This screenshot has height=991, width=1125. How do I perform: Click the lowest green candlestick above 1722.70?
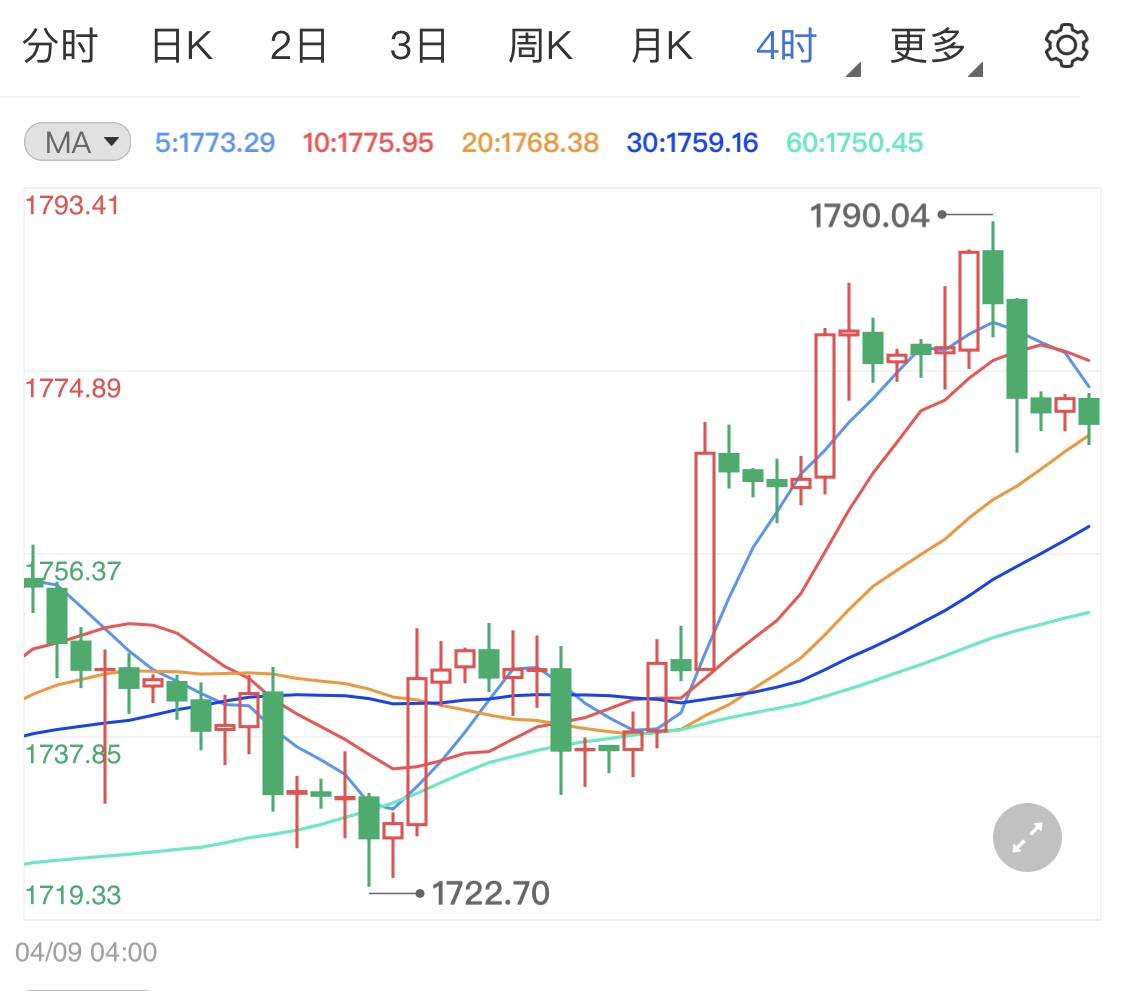tap(369, 840)
